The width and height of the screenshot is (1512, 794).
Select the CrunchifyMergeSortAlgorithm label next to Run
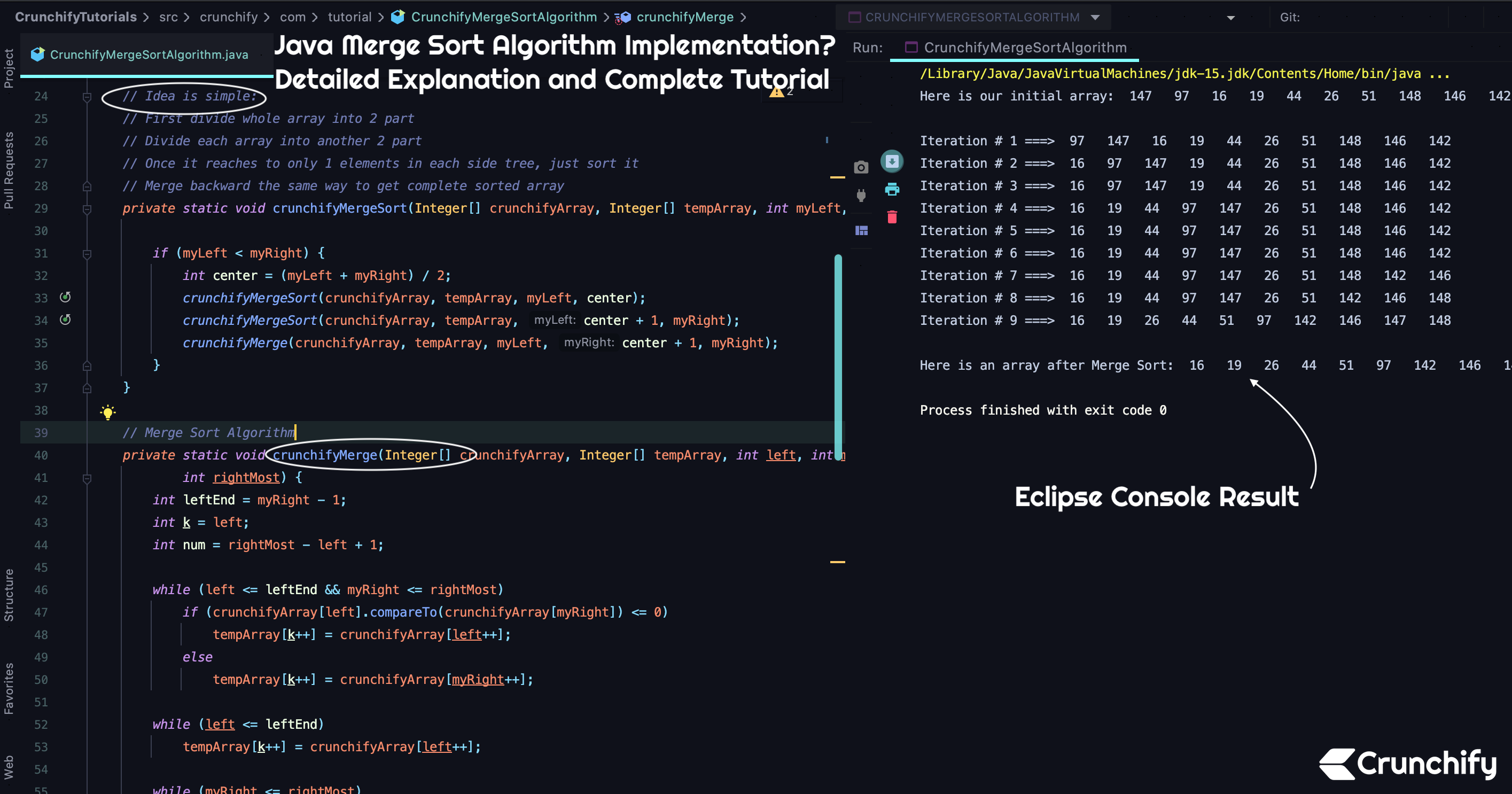tap(1025, 48)
